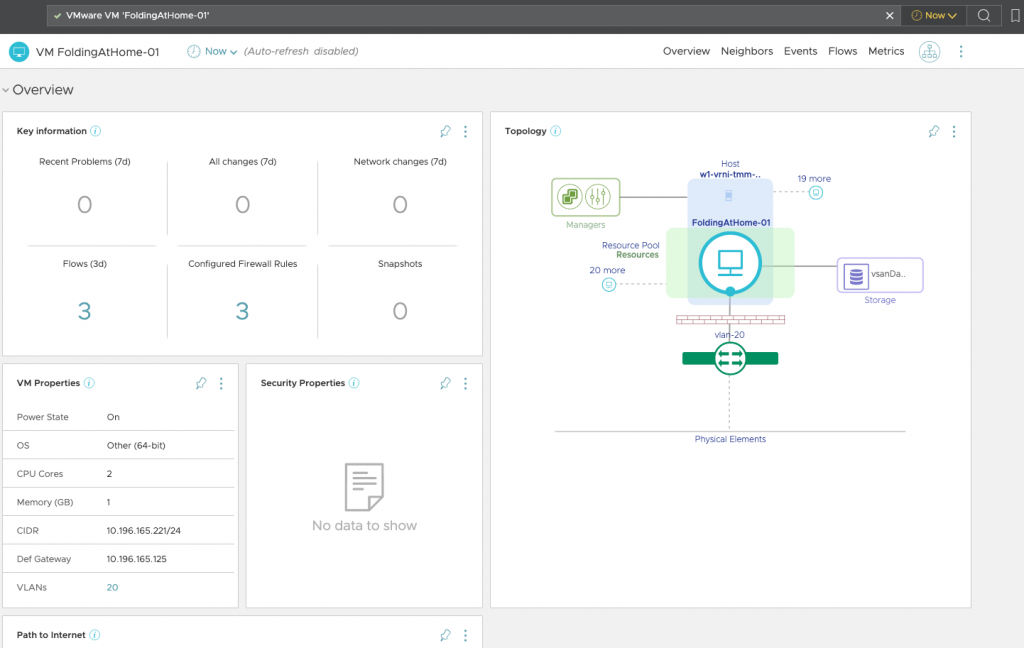Open the search magnifier icon
The image size is (1024, 648).
coord(984,16)
